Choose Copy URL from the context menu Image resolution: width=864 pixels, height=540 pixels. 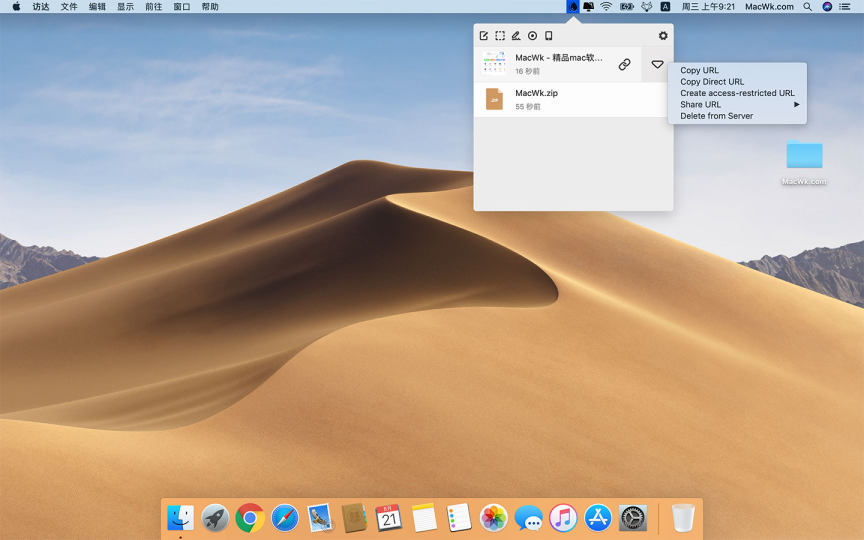(700, 71)
